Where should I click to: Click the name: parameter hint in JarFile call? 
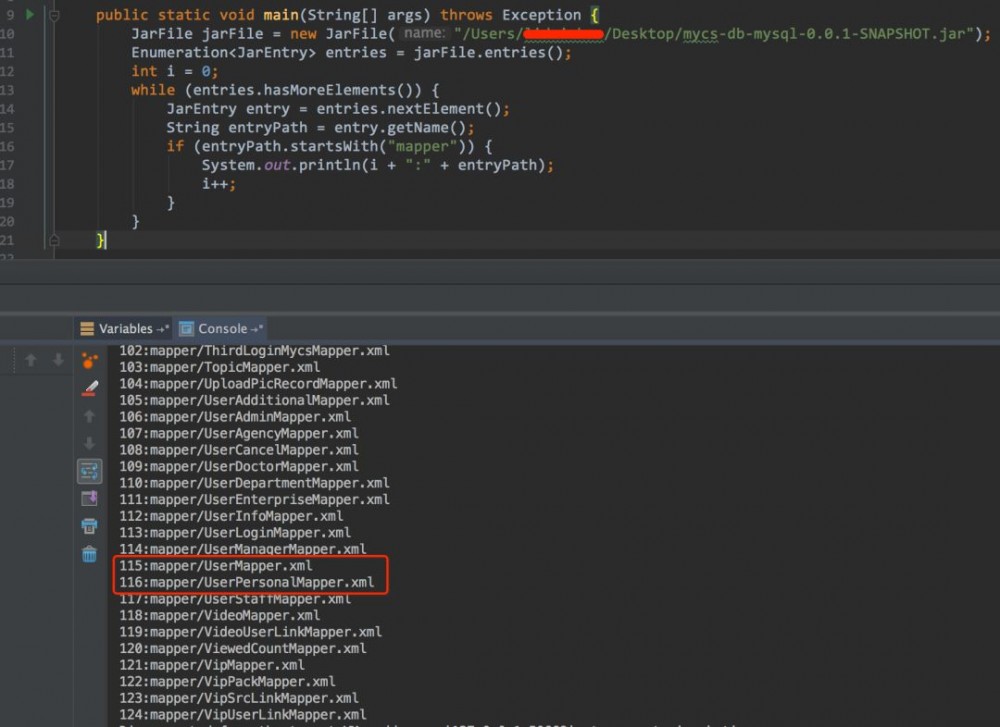point(425,33)
